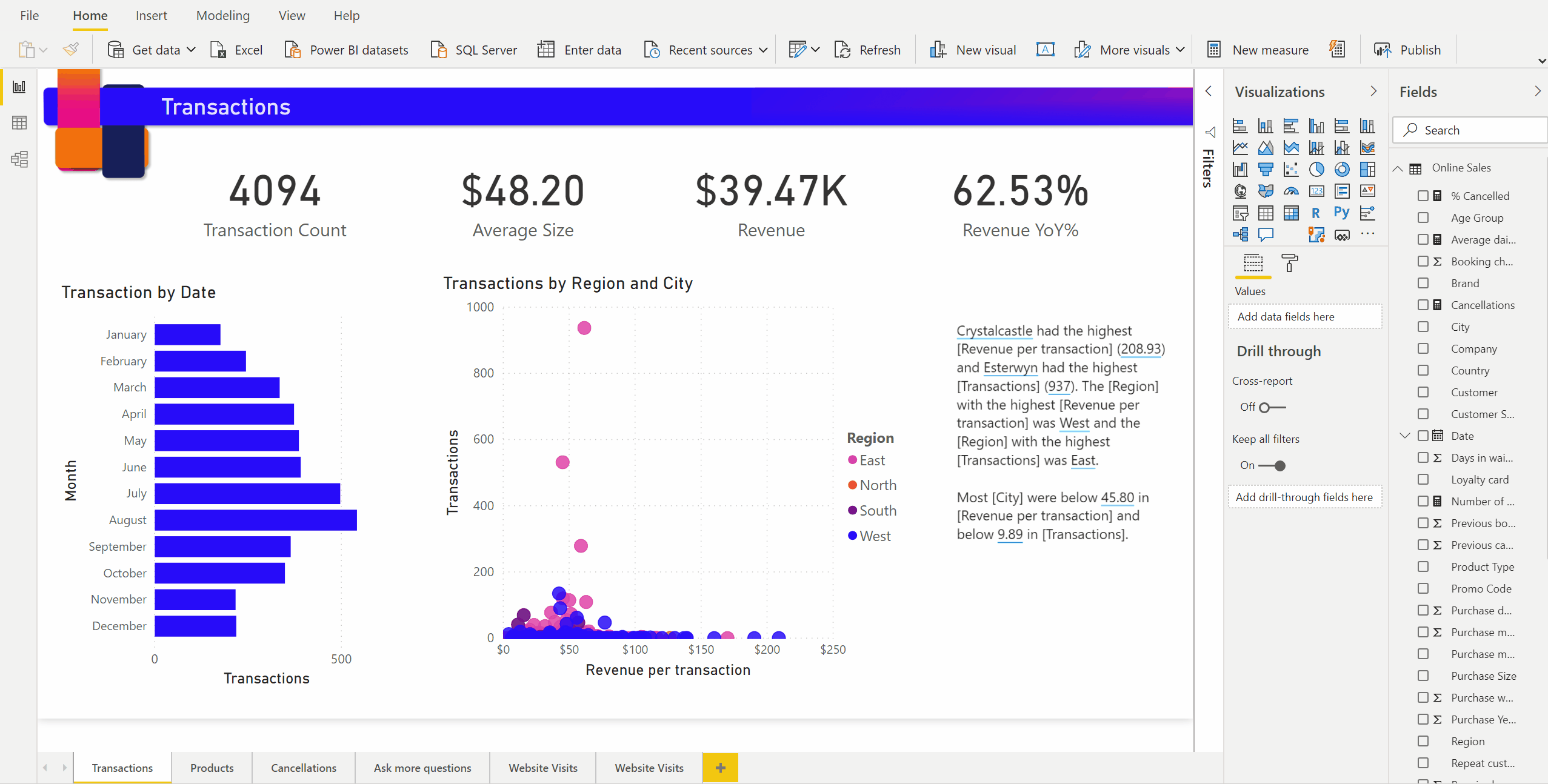The height and width of the screenshot is (784, 1548).
Task: Switch to the Products tab
Action: [x=211, y=768]
